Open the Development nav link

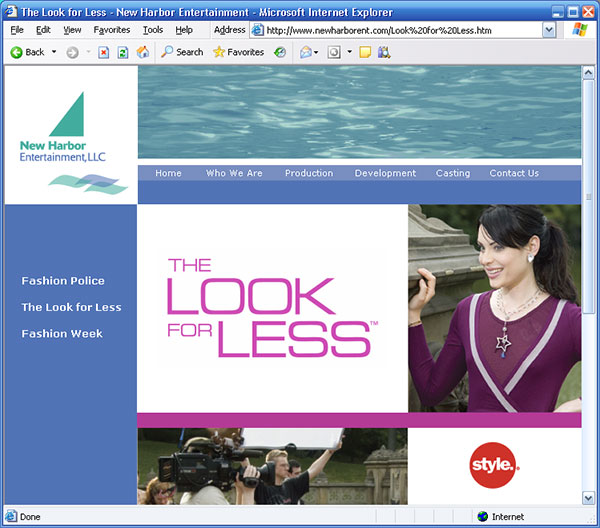click(385, 173)
